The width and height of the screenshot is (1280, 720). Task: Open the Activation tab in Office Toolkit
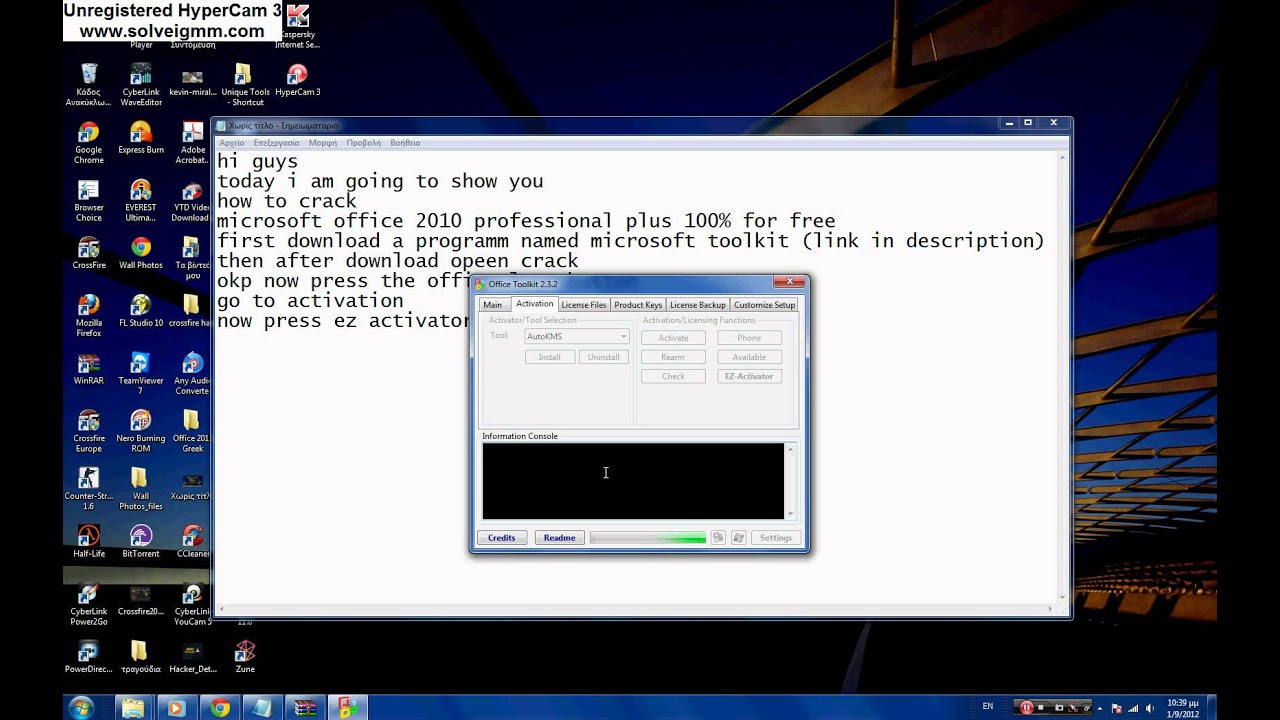pyautogui.click(x=534, y=304)
